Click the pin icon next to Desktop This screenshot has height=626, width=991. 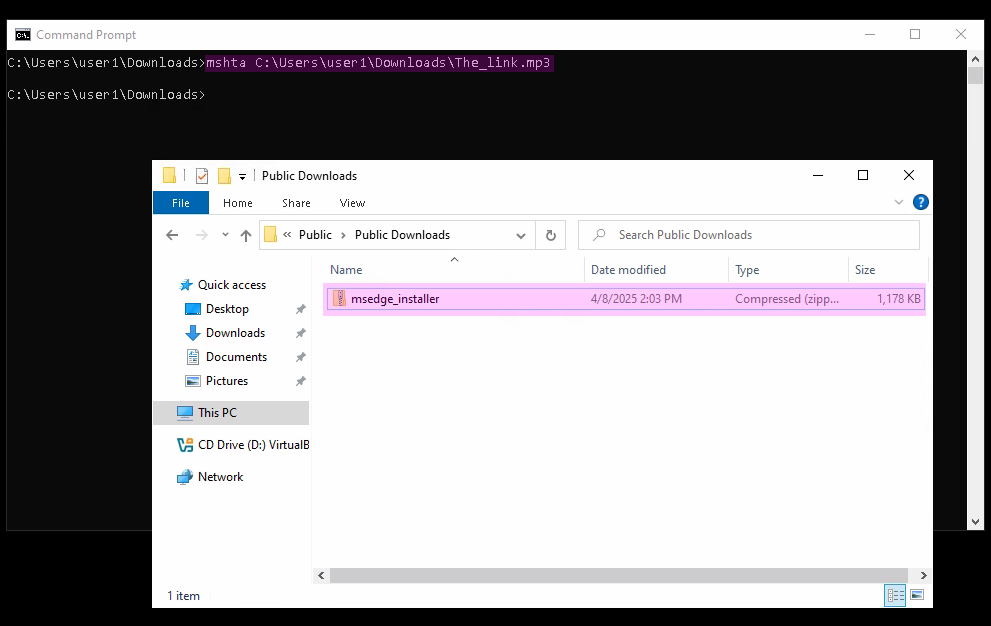click(301, 309)
